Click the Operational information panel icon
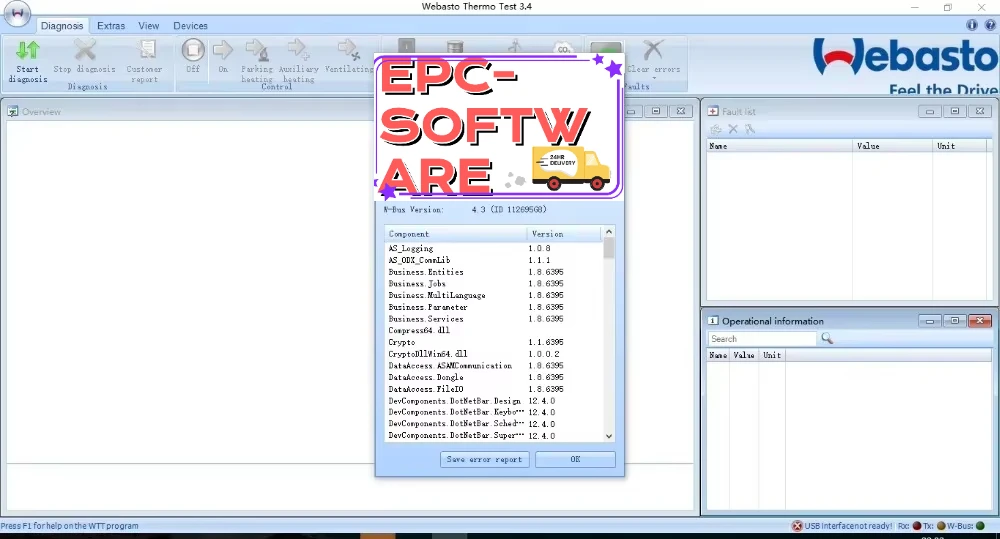 (713, 321)
